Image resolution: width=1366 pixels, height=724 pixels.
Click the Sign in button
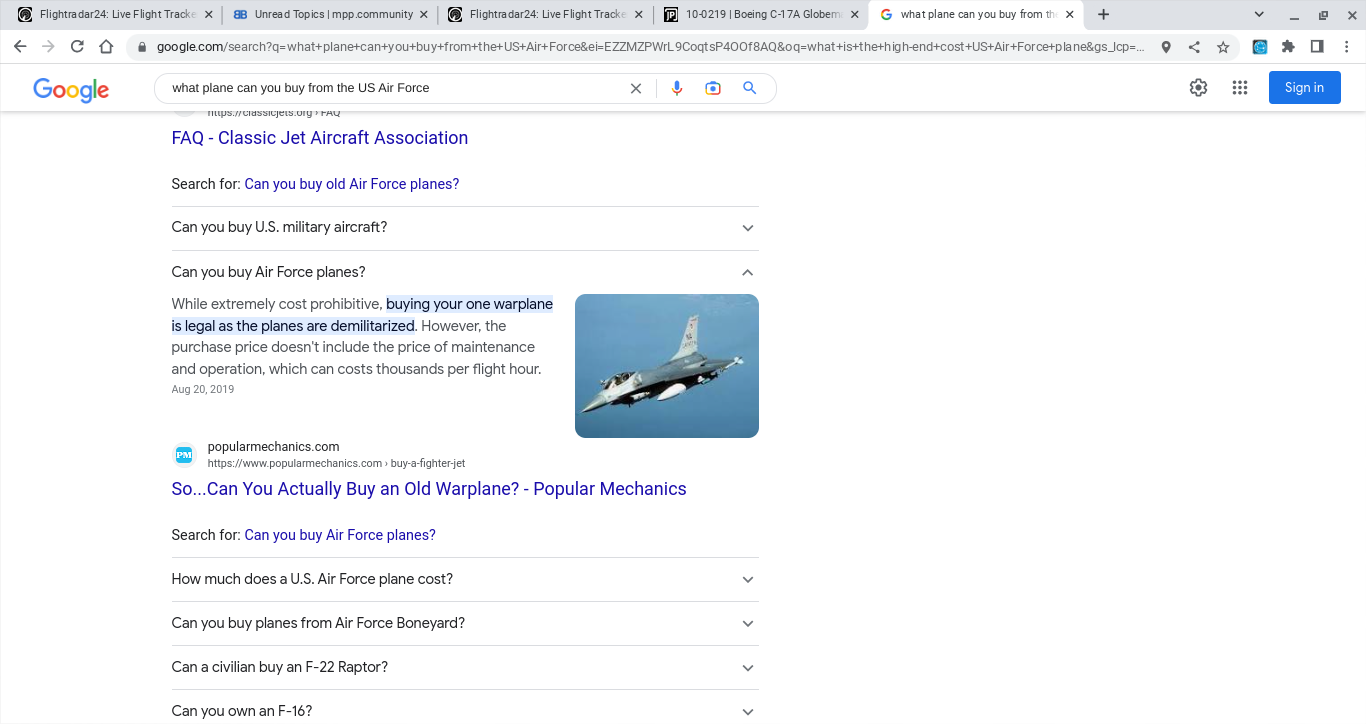point(1304,88)
